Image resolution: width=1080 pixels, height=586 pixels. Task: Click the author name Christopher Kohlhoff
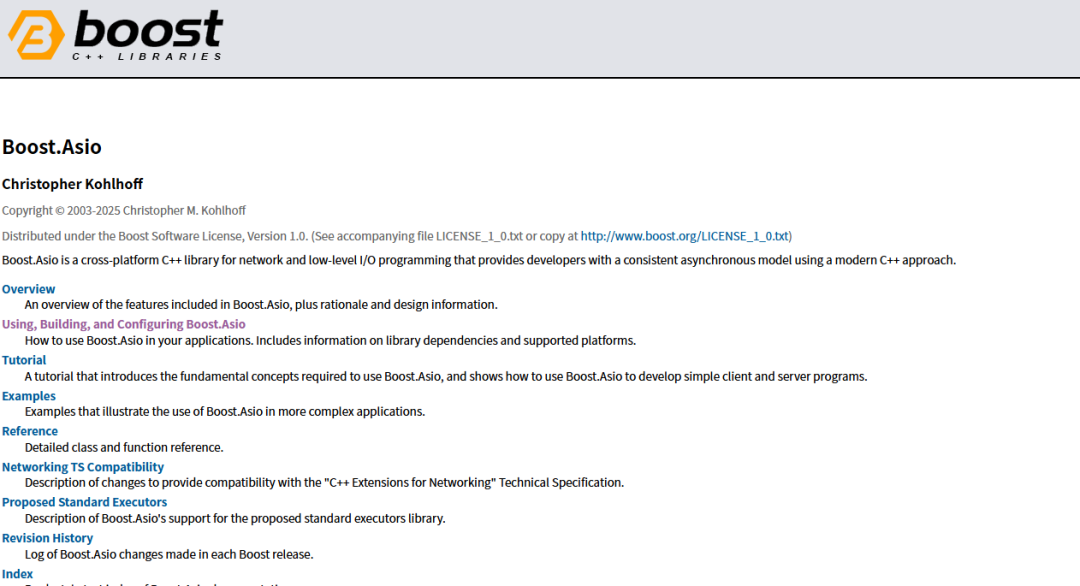[72, 184]
